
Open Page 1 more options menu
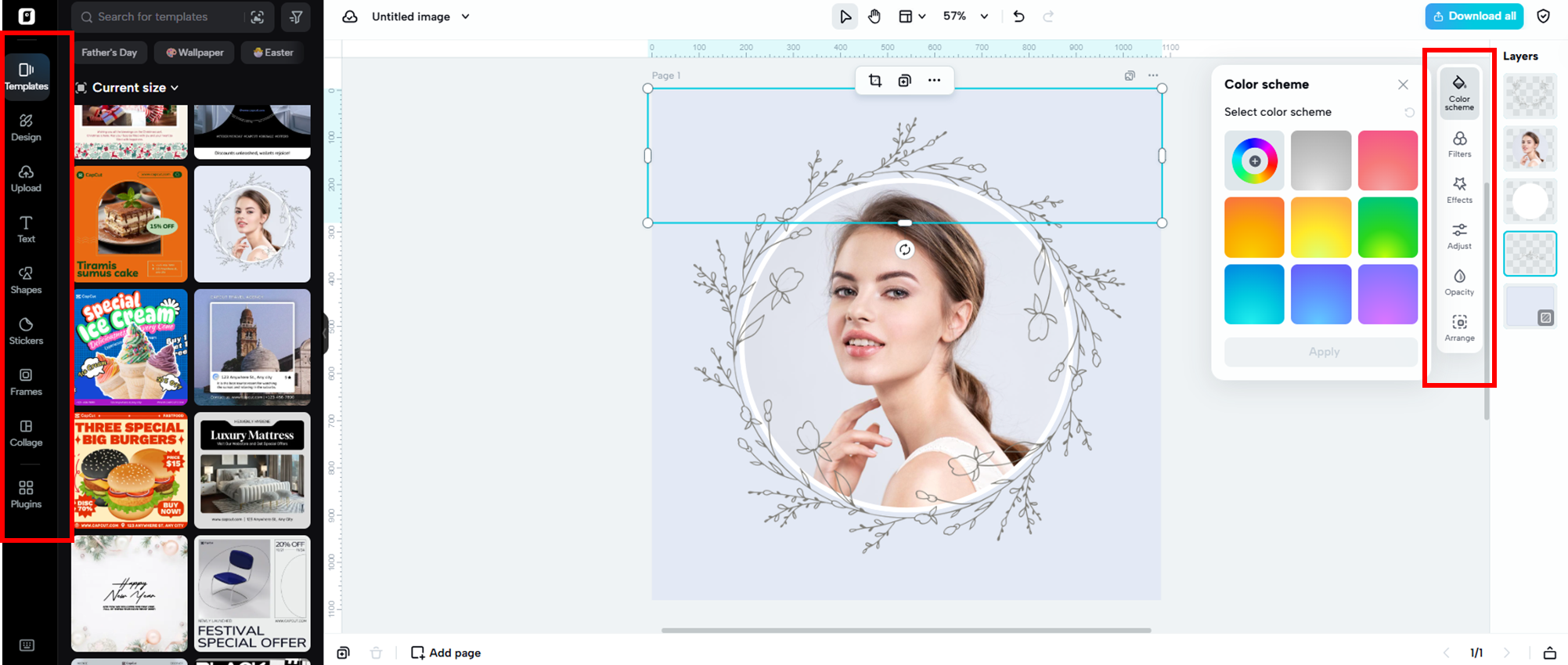pyautogui.click(x=1153, y=76)
